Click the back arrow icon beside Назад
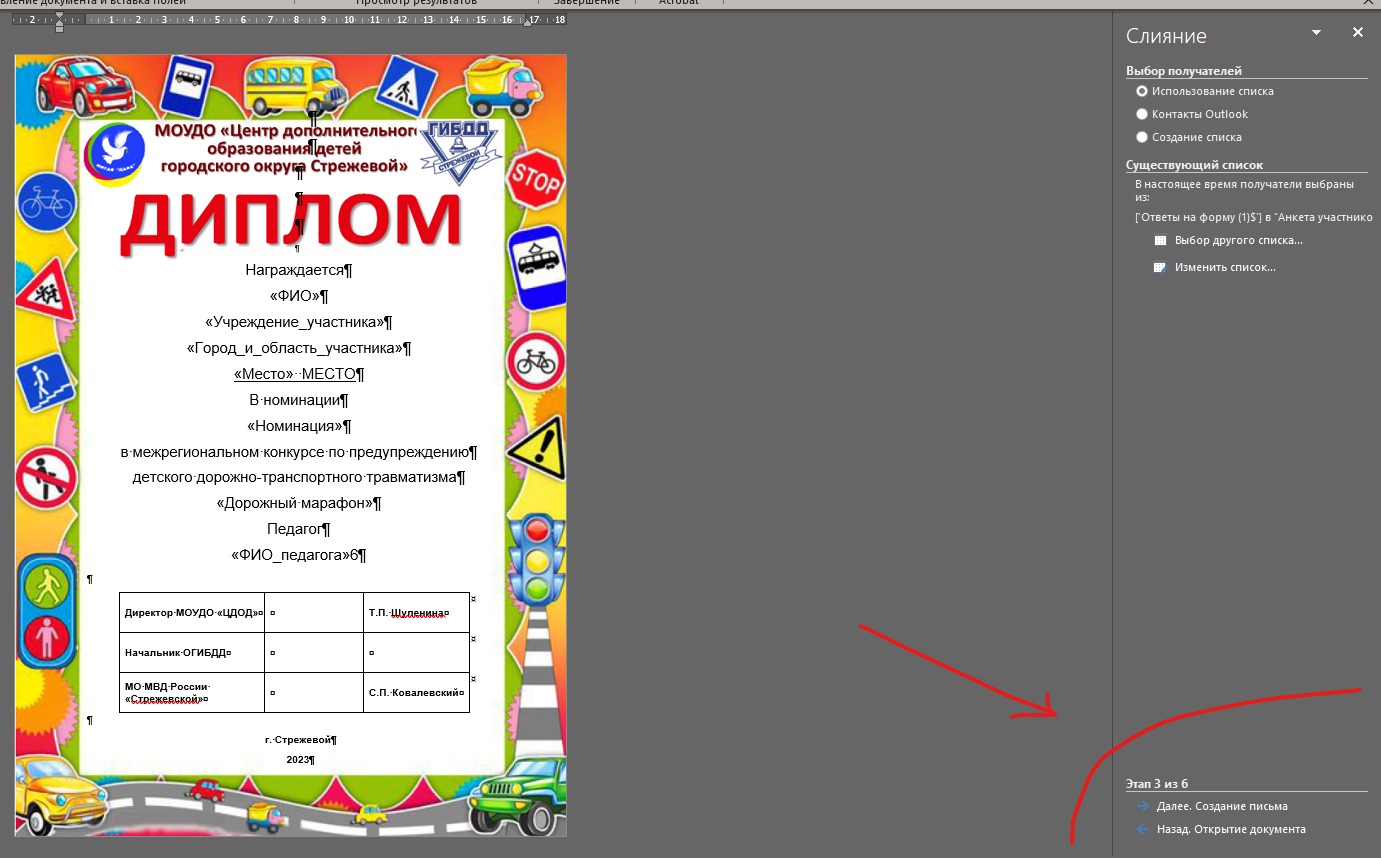The image size is (1381, 858). (1143, 829)
